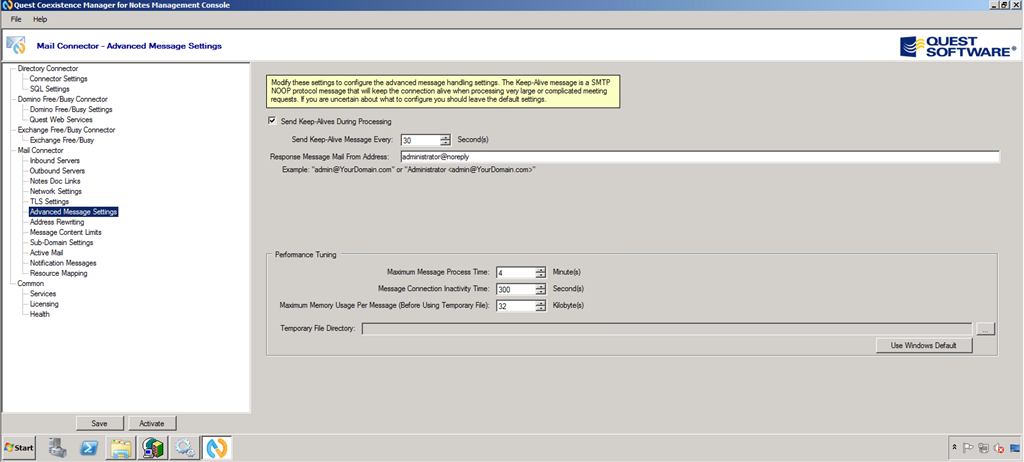Screen dimensions: 1024x462
Task: Show hidden system tray icons
Action: pos(955,448)
